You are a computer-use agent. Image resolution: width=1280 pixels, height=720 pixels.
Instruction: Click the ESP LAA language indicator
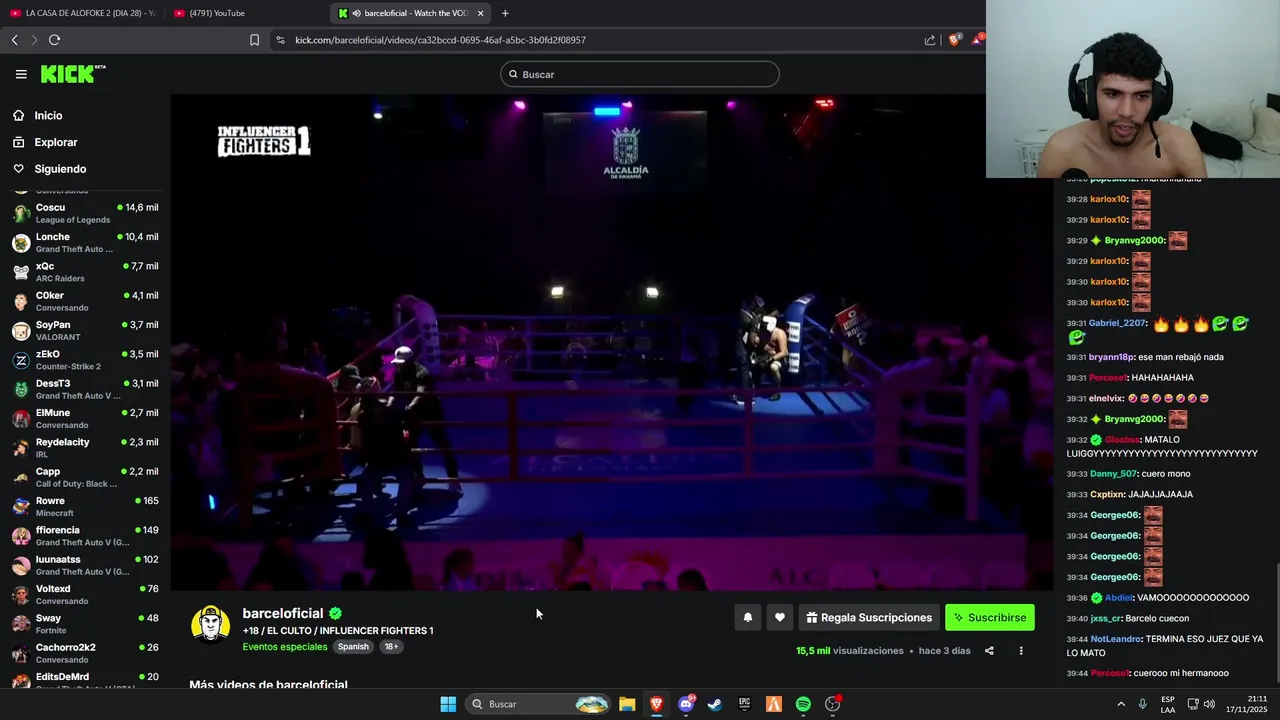tap(1168, 704)
